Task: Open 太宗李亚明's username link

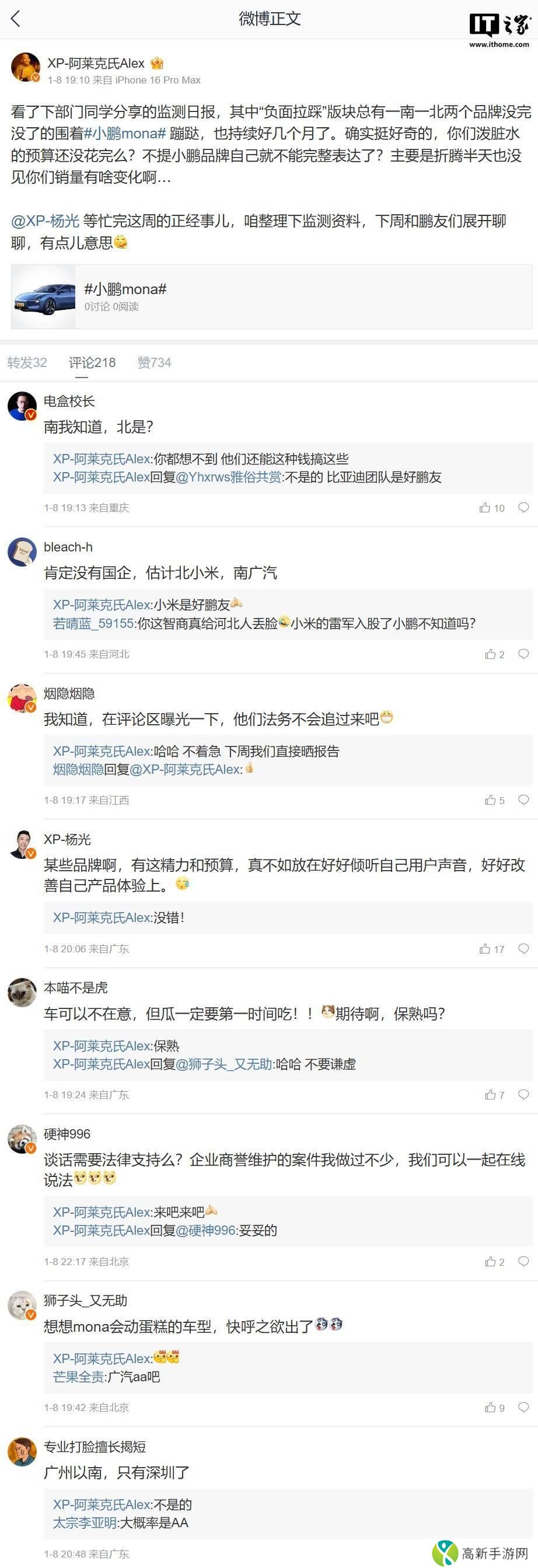Action: point(85,1523)
